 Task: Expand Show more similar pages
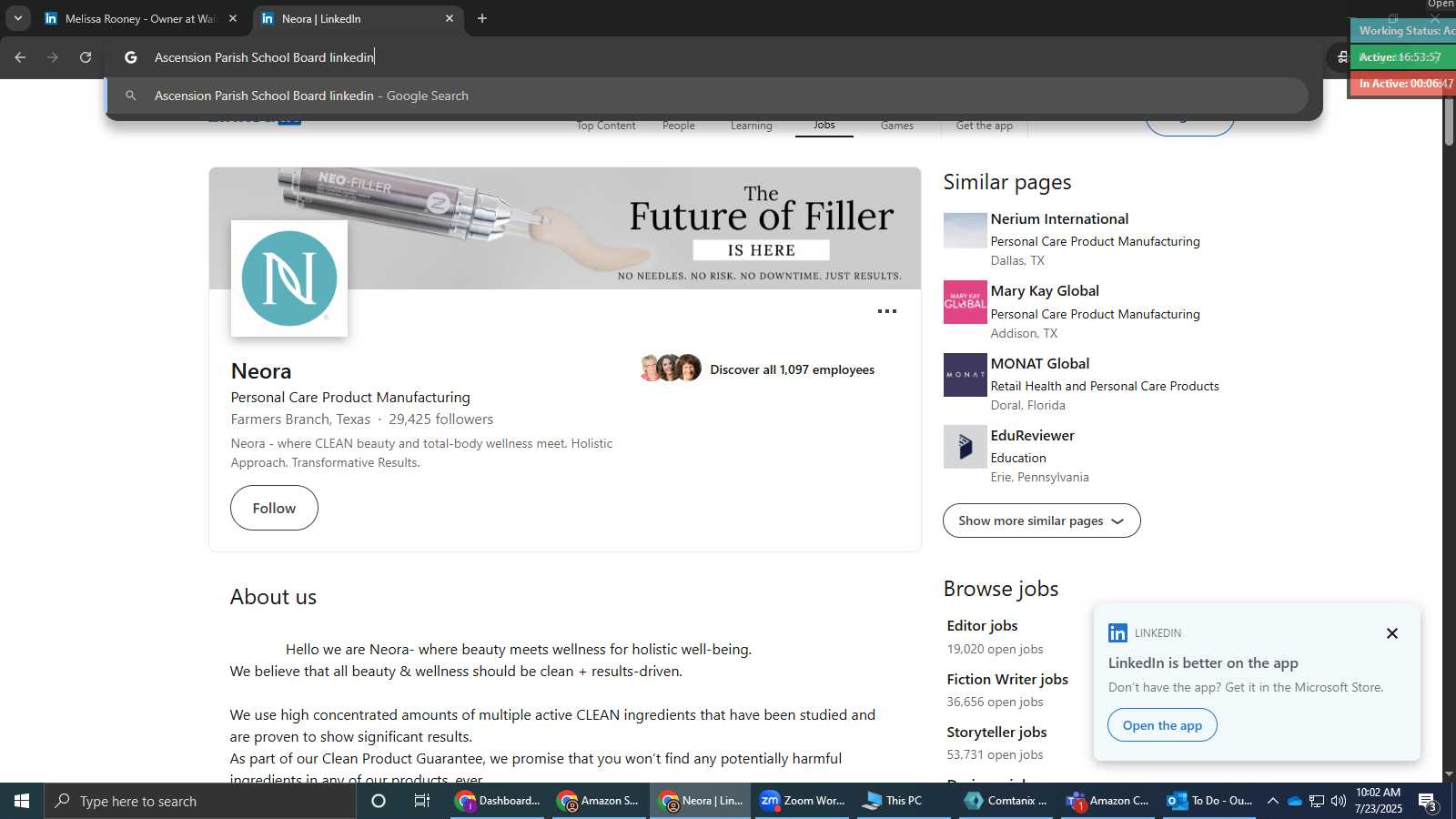(1042, 521)
